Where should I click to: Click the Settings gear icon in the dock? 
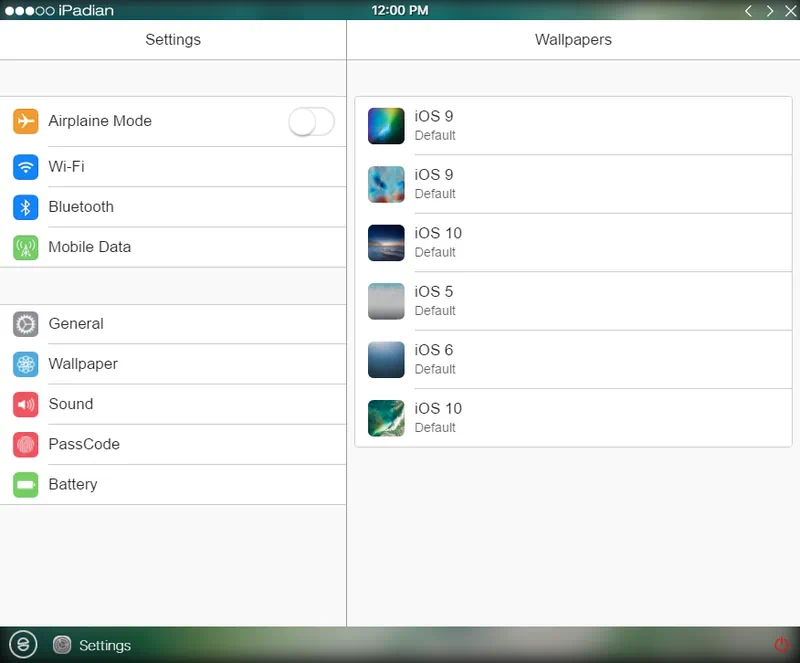[62, 645]
